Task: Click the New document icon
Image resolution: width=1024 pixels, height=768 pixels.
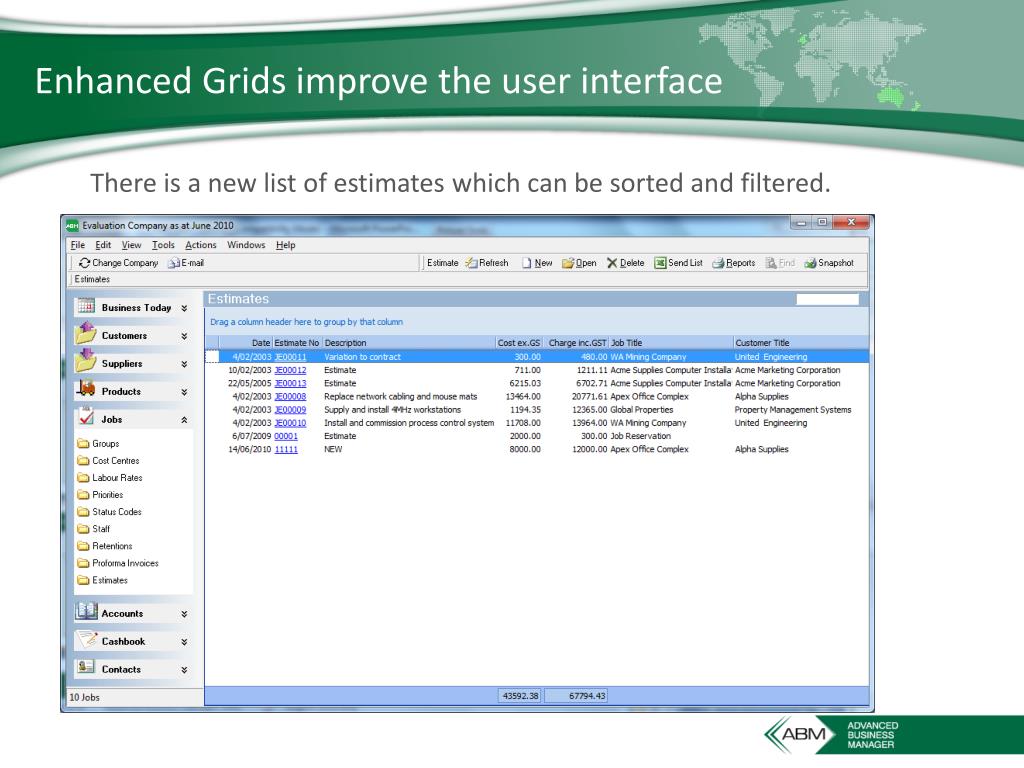Action: pyautogui.click(x=526, y=263)
